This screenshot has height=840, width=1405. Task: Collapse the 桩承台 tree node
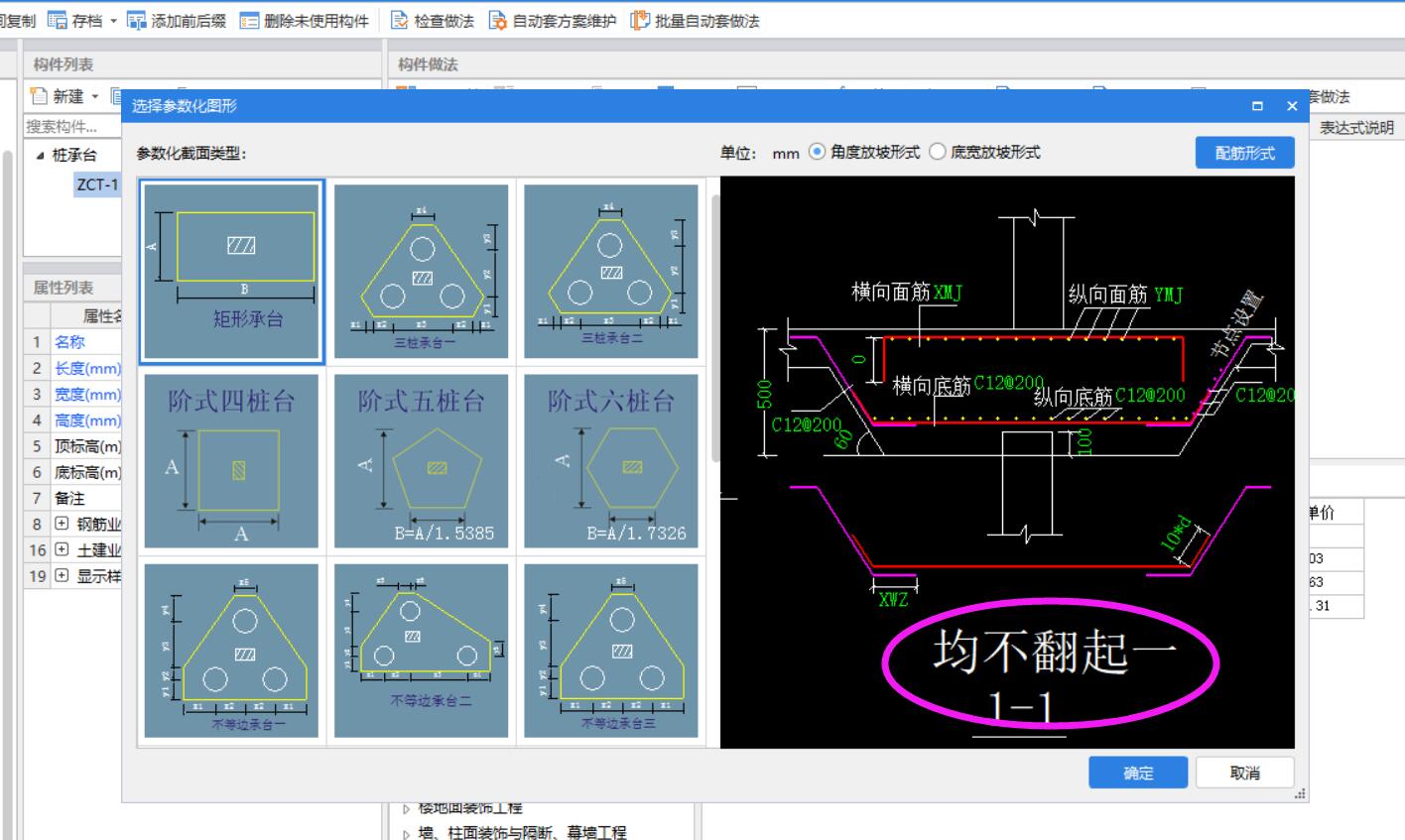(x=40, y=156)
